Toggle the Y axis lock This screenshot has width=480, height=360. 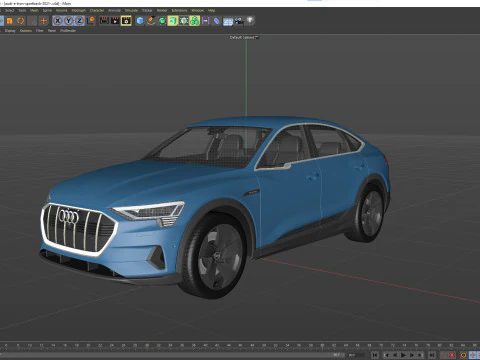coord(69,21)
